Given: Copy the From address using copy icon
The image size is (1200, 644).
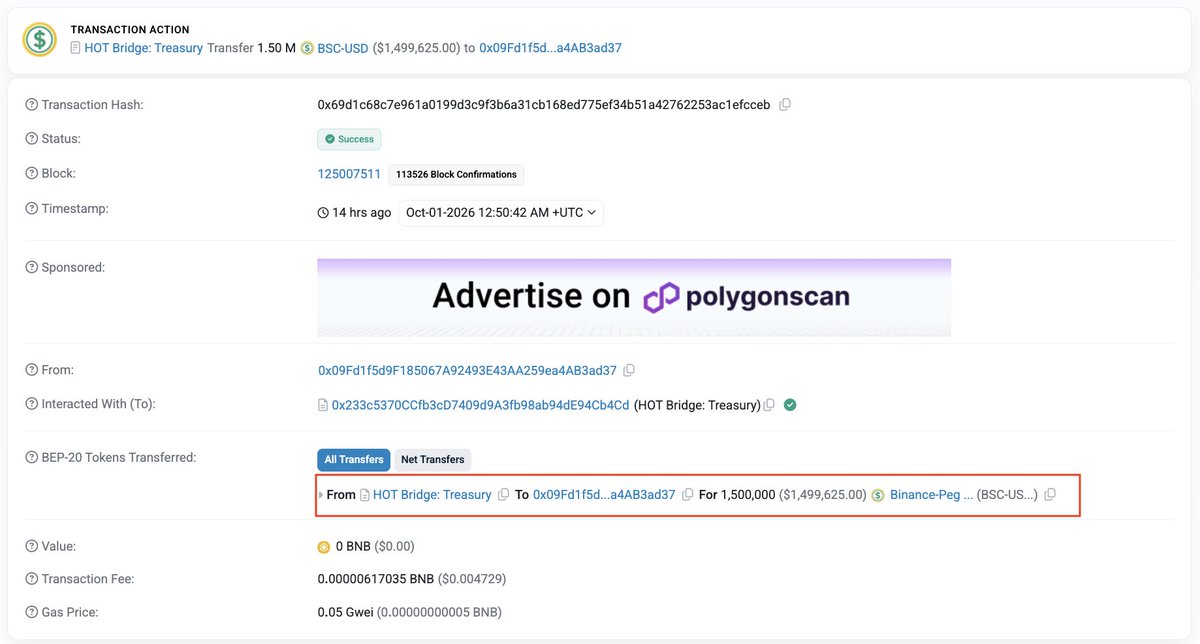Looking at the screenshot, I should [629, 370].
